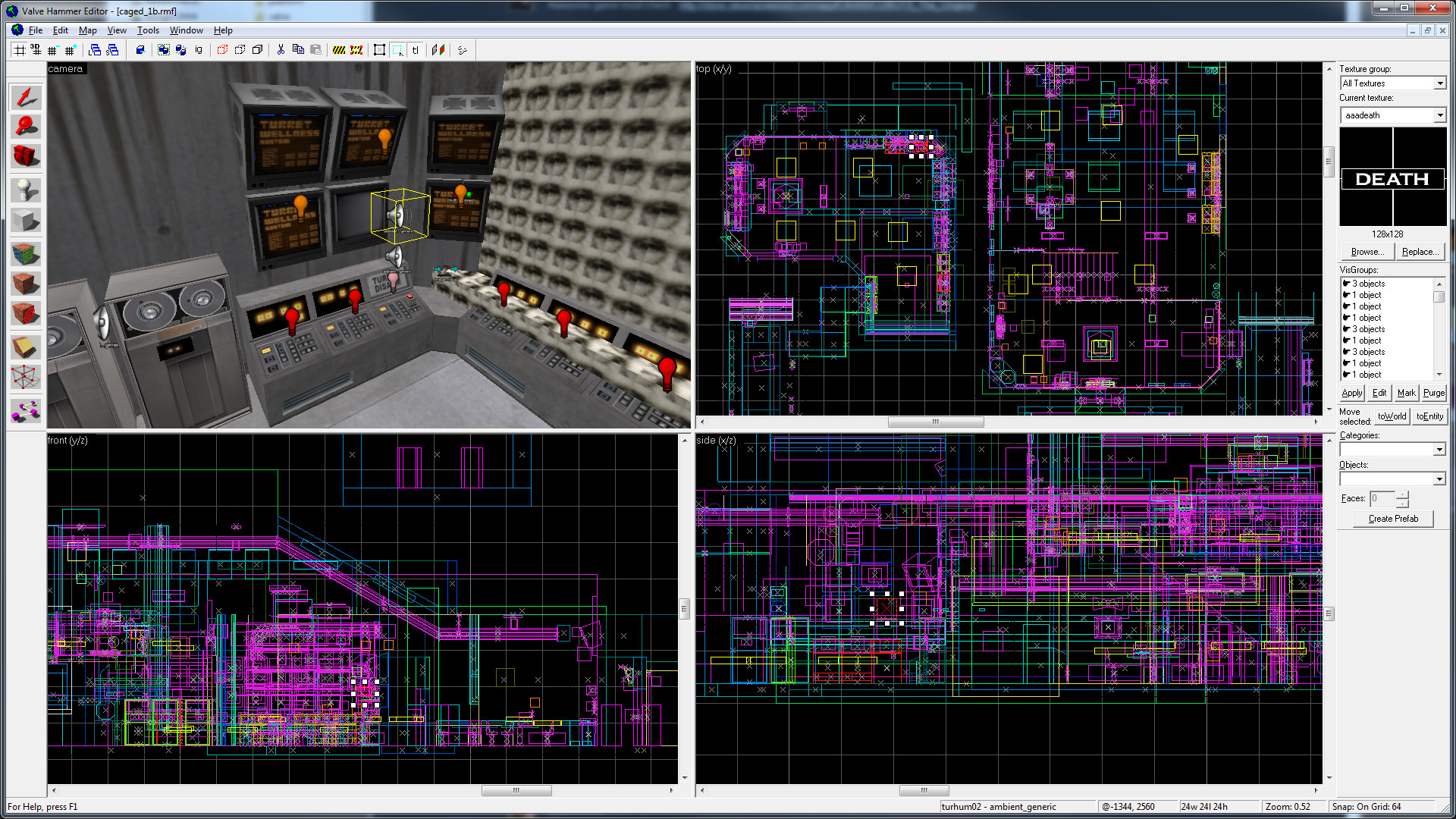
Task: Open the Categories dropdown
Action: 1440,449
